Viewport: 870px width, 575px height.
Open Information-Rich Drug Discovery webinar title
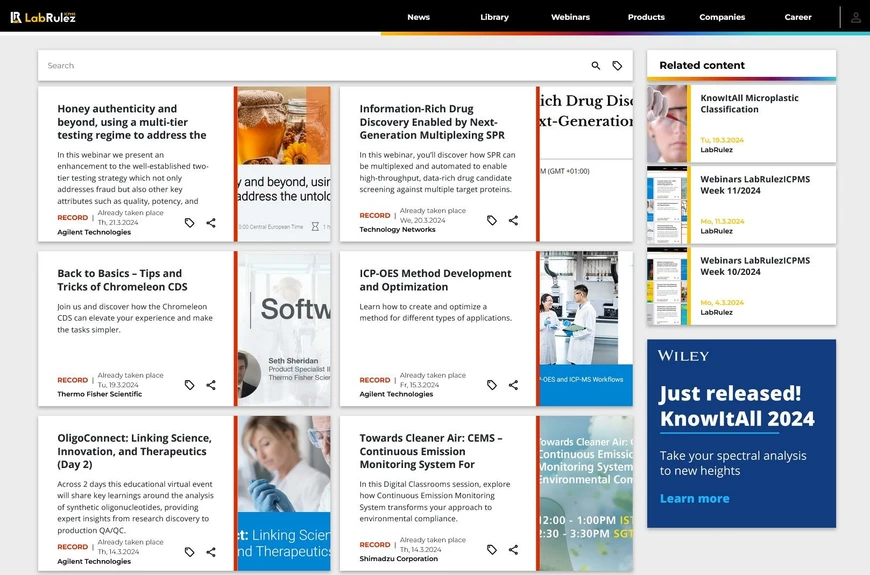click(x=432, y=122)
